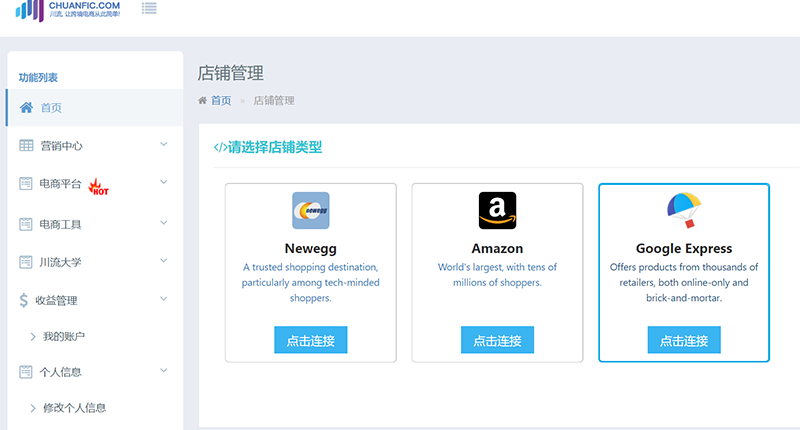Expand the 营销中心 chevron
This screenshot has width=800, height=430.
tap(163, 144)
